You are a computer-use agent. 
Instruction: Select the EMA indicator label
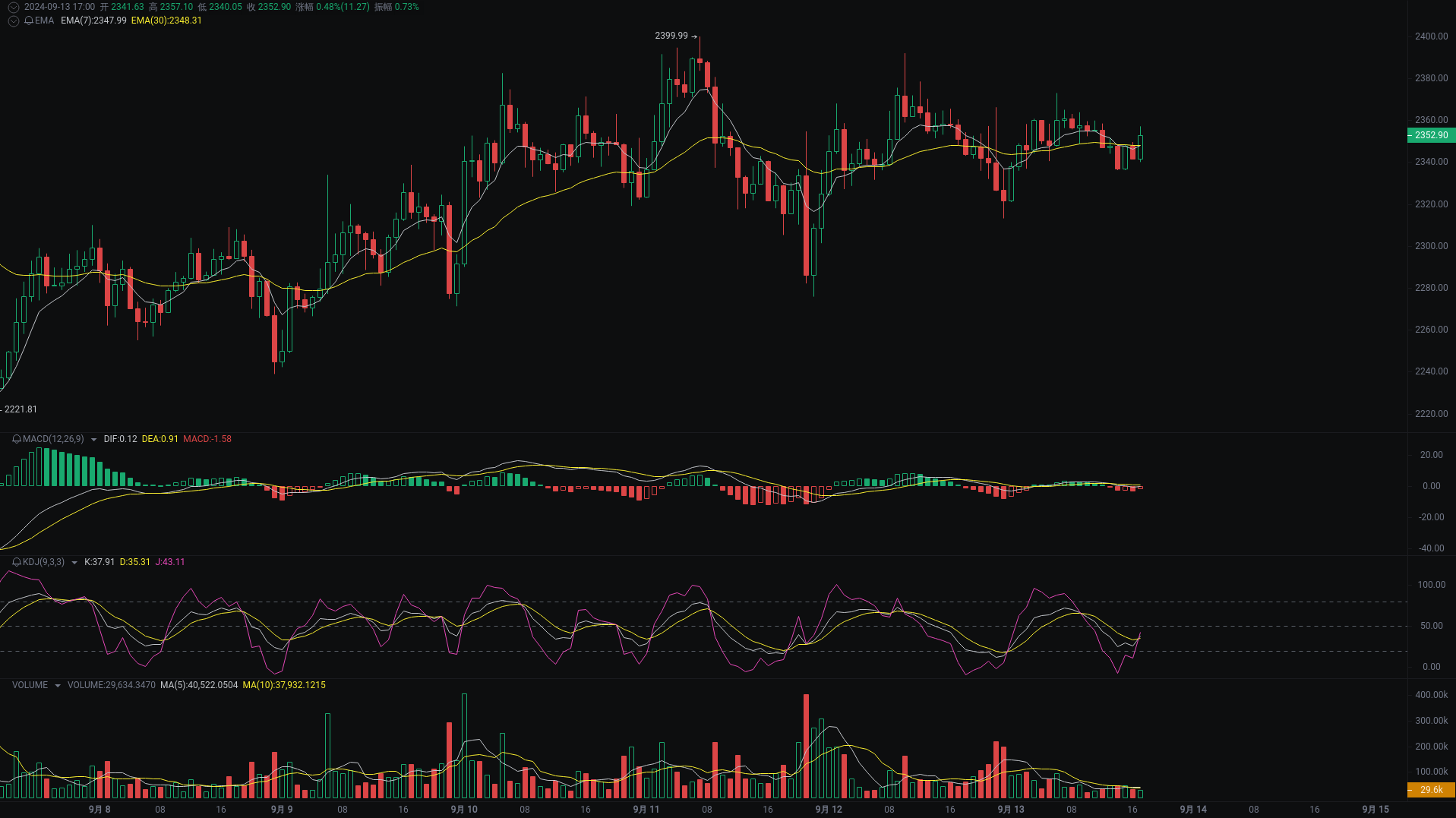click(x=44, y=21)
